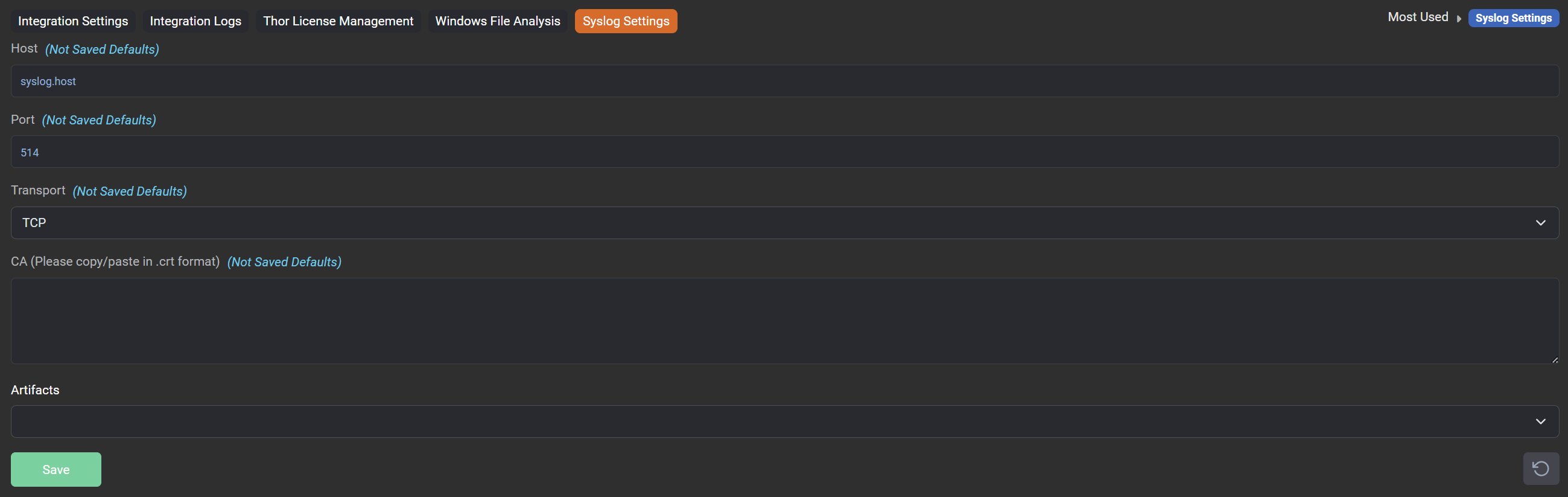This screenshot has height=497, width=1568.
Task: Click into the Port field showing 514
Action: click(784, 152)
